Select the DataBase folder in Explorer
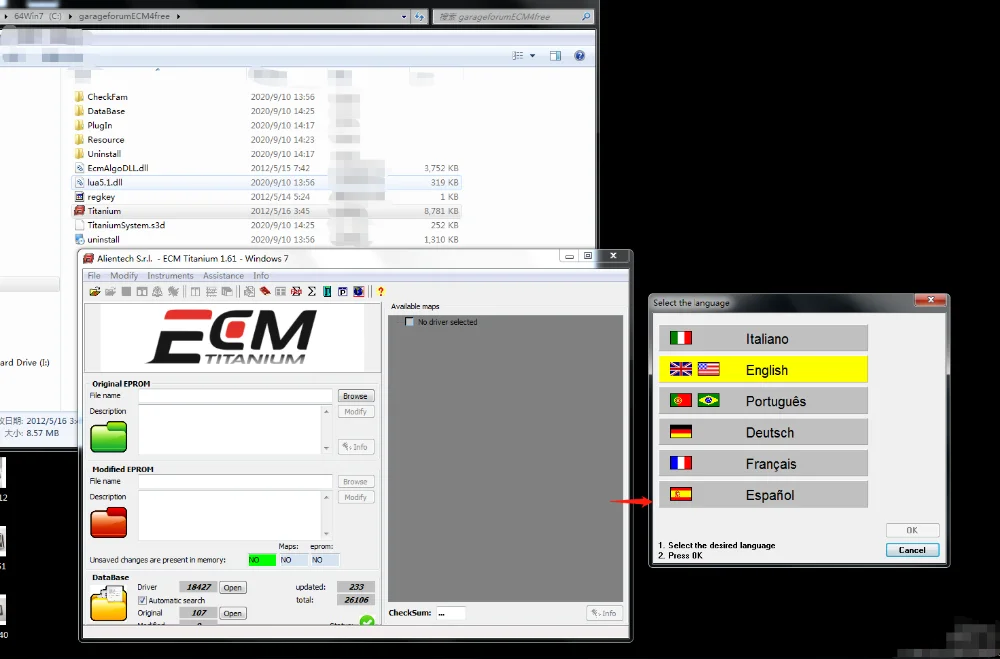 coord(106,111)
